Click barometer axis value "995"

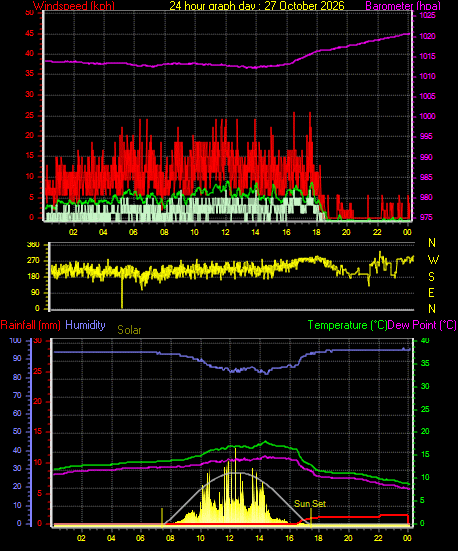(x=426, y=136)
